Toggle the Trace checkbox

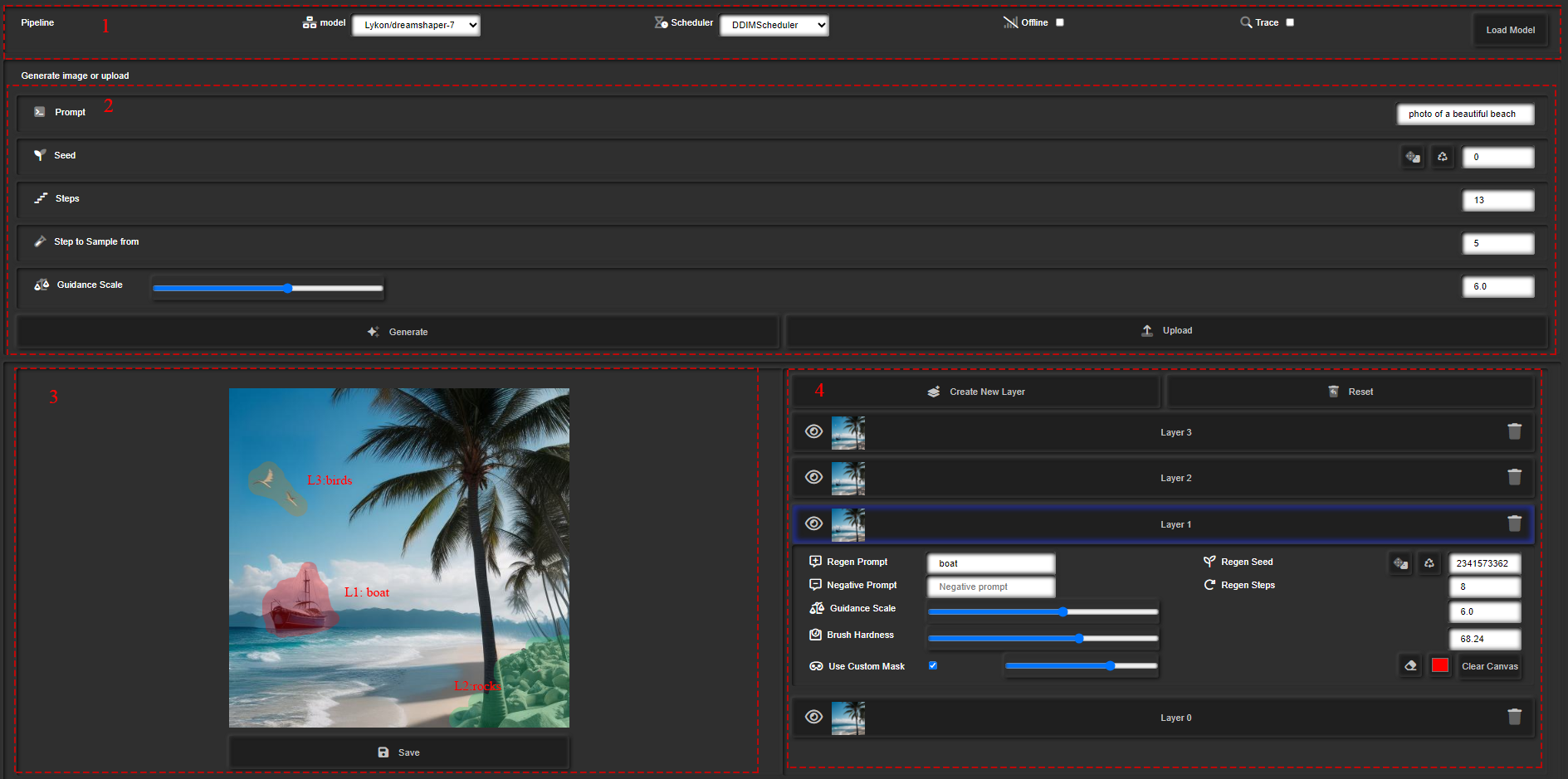coord(1290,22)
